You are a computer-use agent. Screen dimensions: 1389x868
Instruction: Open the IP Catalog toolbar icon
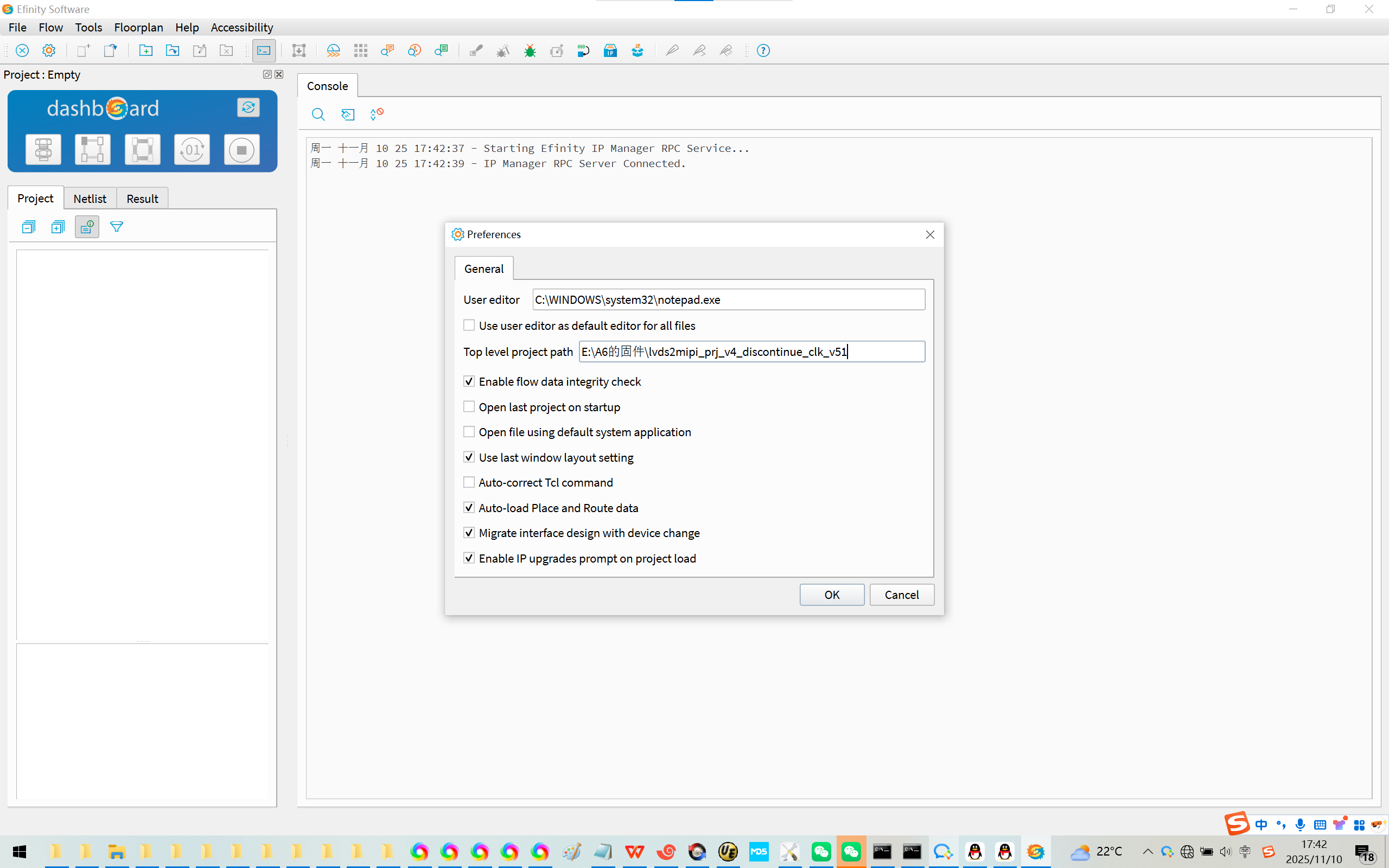pyautogui.click(x=610, y=51)
